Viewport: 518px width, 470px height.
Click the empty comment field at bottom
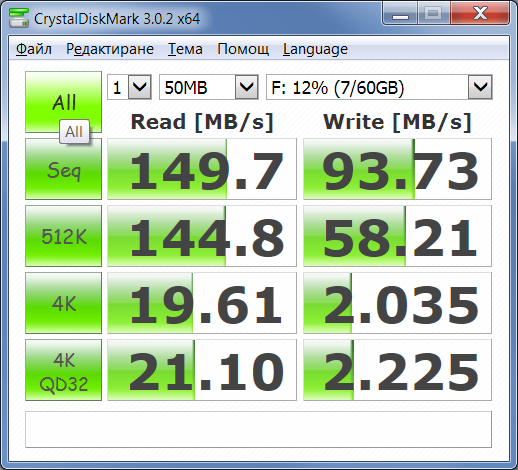(258, 429)
